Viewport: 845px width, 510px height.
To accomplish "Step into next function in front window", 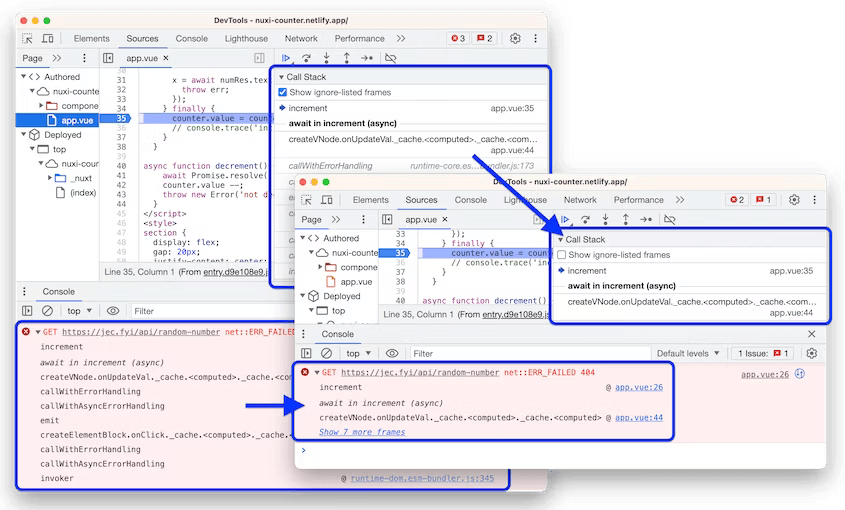I will pos(605,219).
